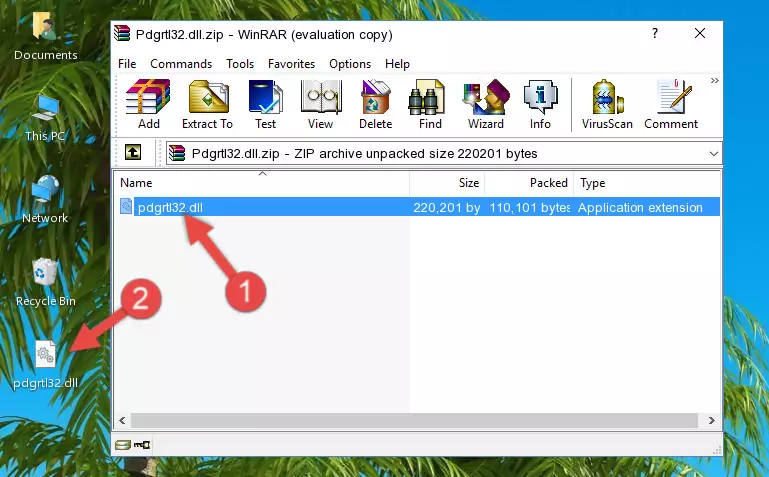Click the archive icon in address bar

click(x=177, y=153)
